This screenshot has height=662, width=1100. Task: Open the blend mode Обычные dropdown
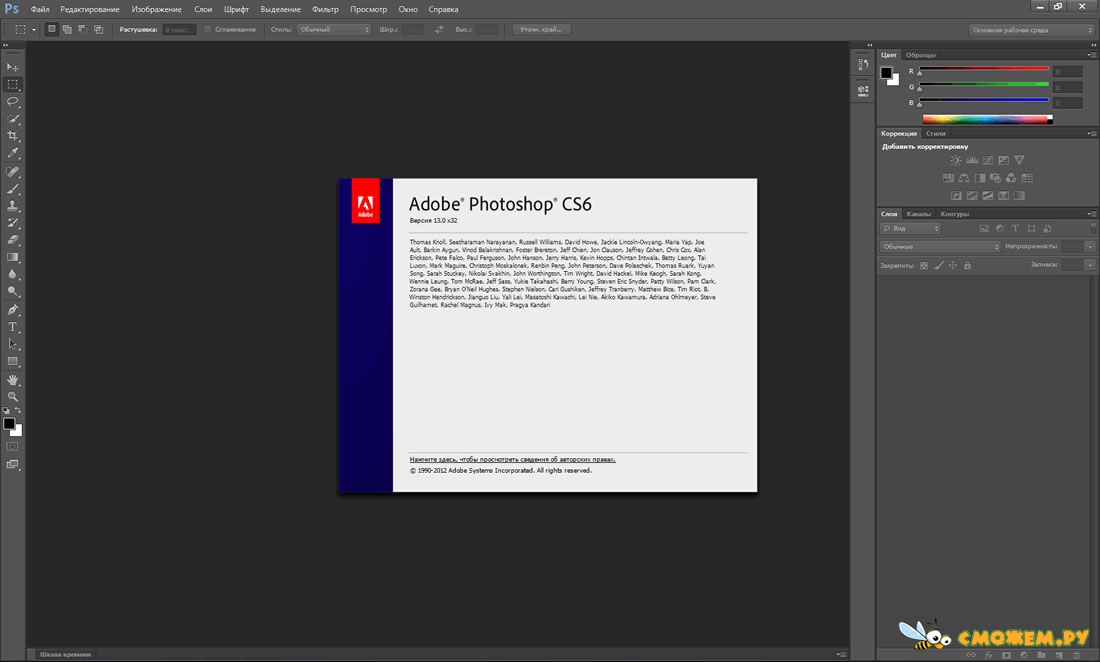click(x=940, y=247)
